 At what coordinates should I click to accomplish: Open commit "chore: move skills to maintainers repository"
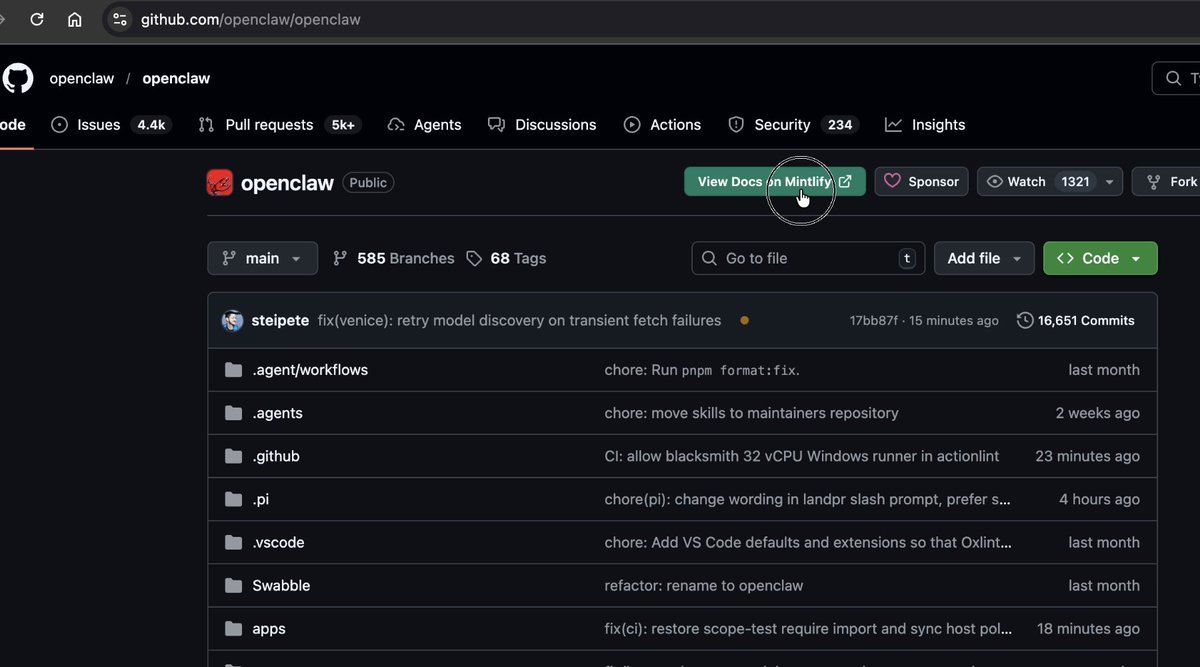pos(752,413)
